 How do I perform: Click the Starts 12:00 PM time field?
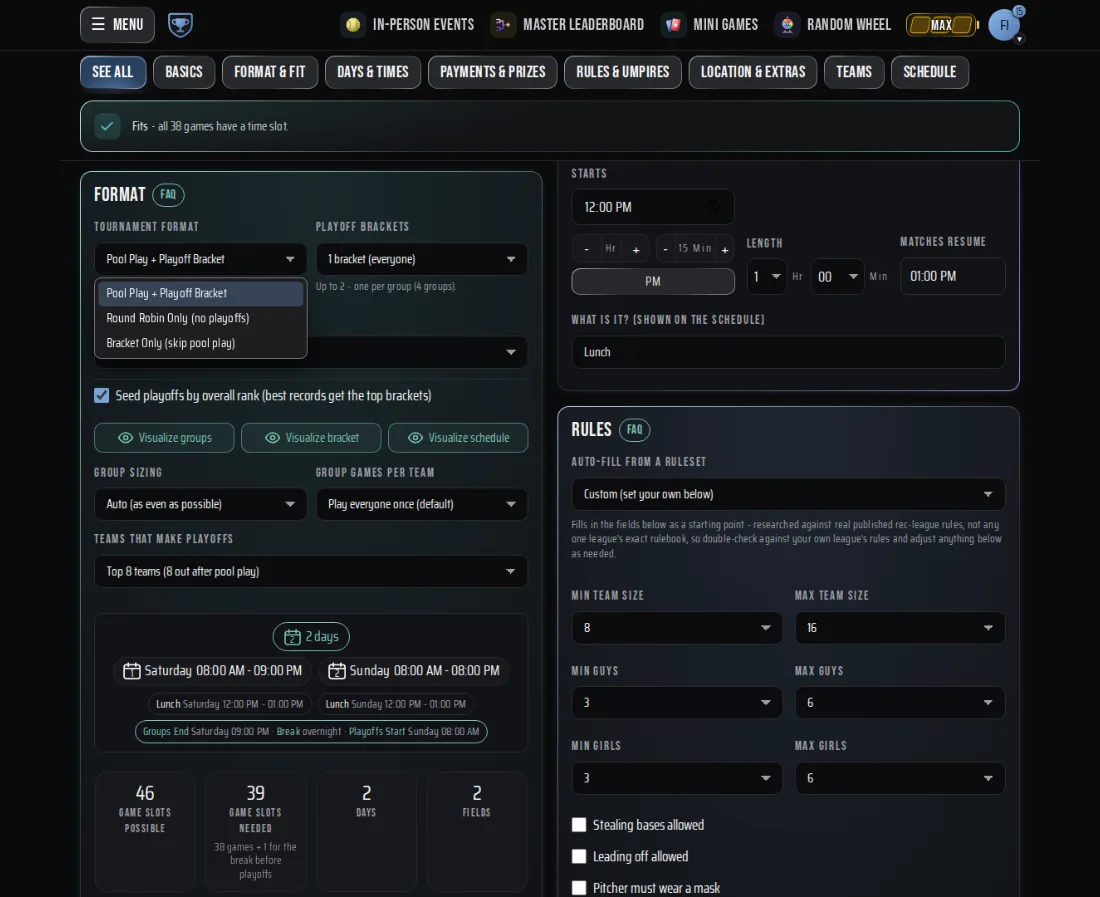tap(653, 208)
